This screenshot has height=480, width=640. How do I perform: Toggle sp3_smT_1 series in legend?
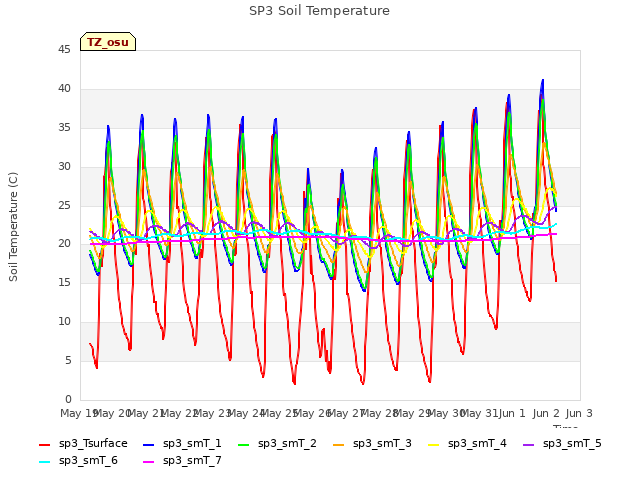click(182, 444)
